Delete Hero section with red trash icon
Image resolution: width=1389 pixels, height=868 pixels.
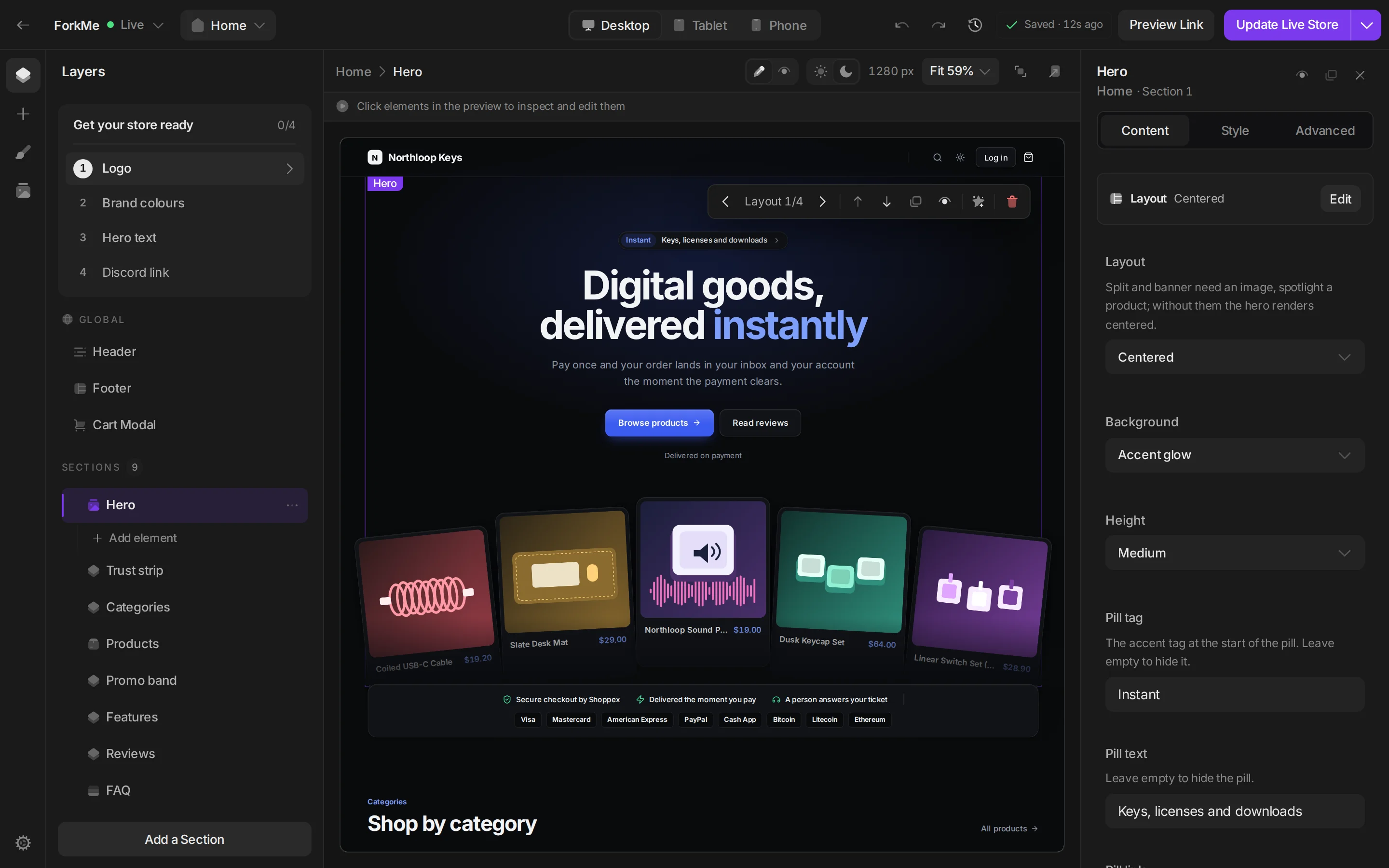coord(1012,202)
